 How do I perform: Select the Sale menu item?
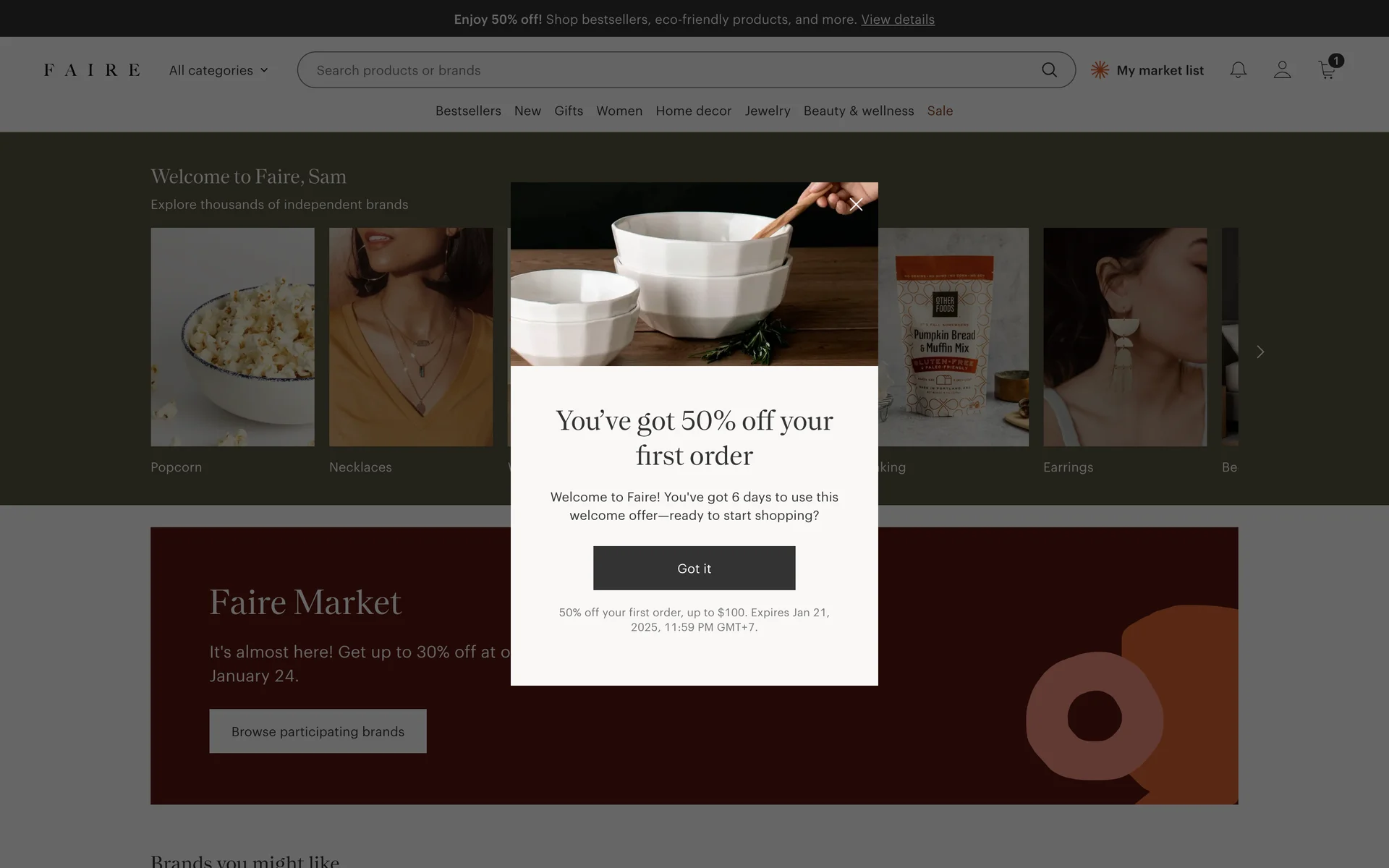940,111
